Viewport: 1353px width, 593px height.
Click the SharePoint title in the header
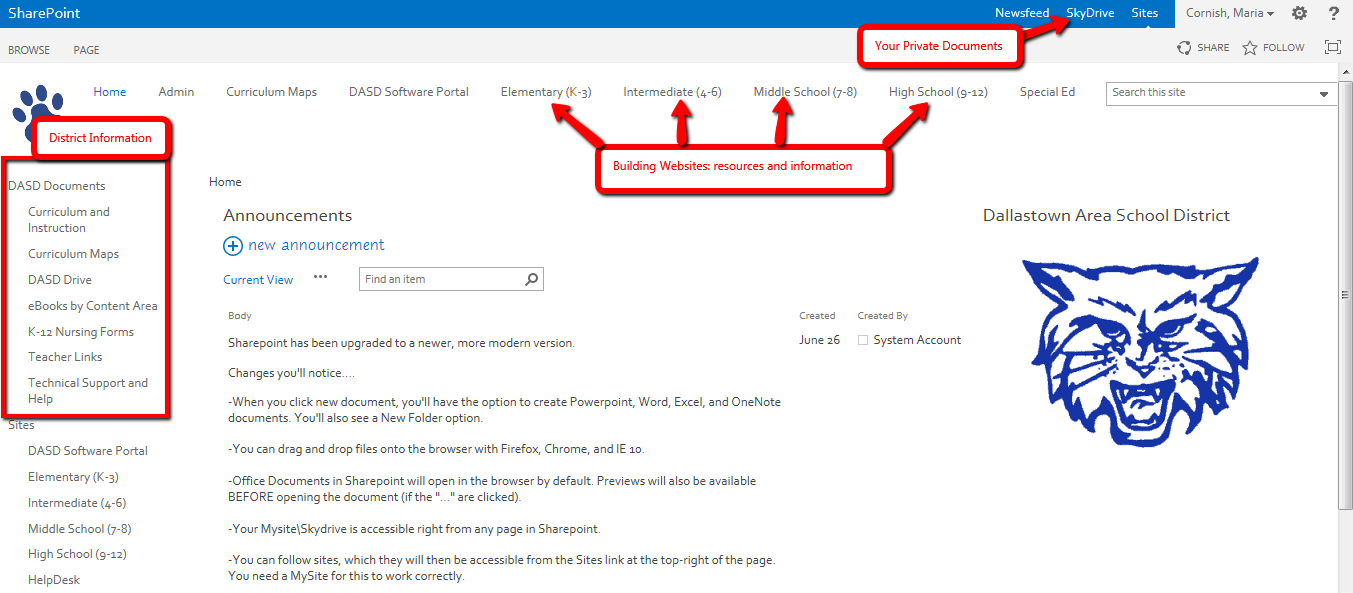(44, 13)
